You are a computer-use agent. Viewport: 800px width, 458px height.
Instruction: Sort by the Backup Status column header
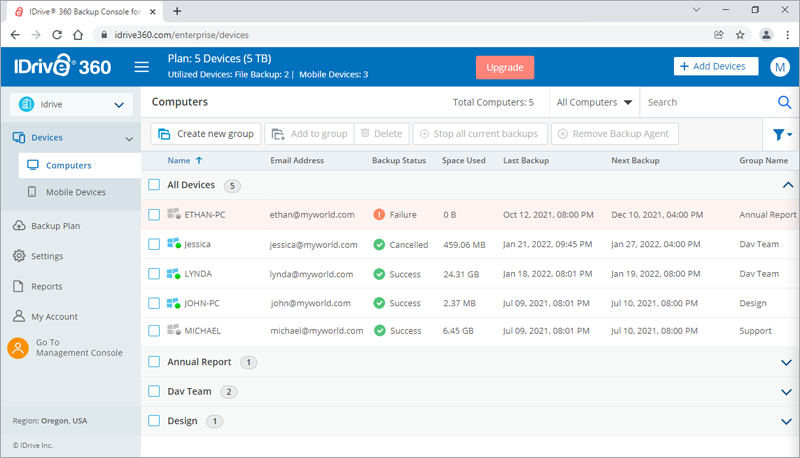click(x=398, y=160)
